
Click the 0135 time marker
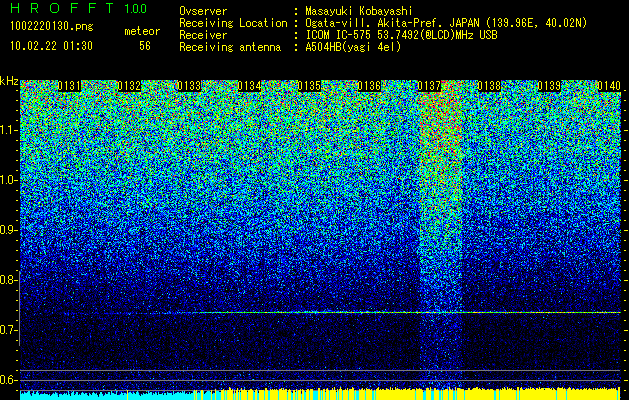point(309,86)
